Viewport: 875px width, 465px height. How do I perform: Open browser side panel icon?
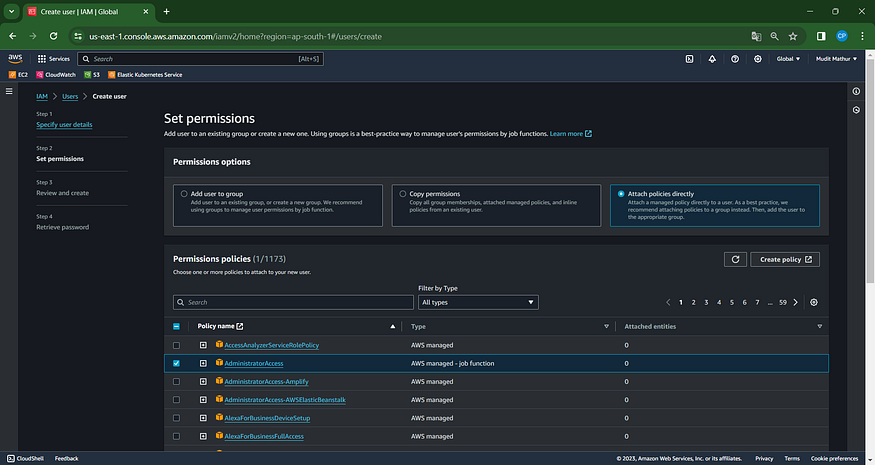point(821,36)
